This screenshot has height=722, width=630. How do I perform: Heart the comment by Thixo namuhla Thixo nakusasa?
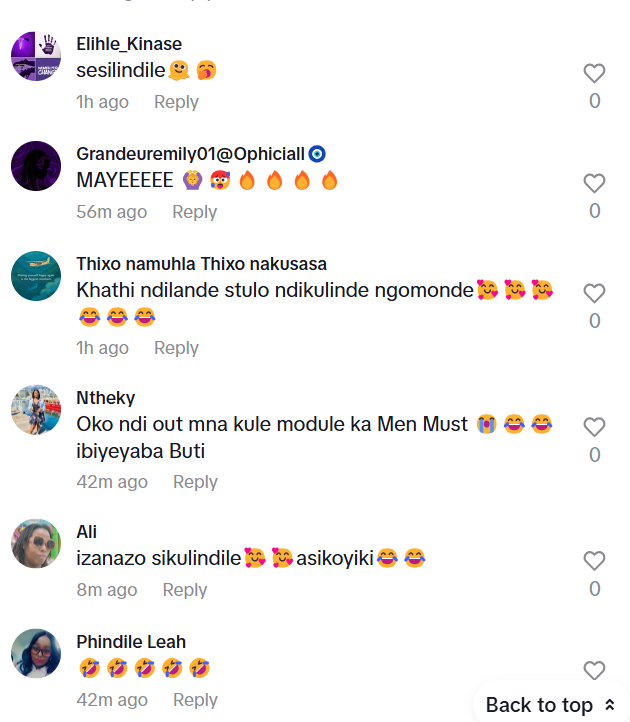point(594,293)
